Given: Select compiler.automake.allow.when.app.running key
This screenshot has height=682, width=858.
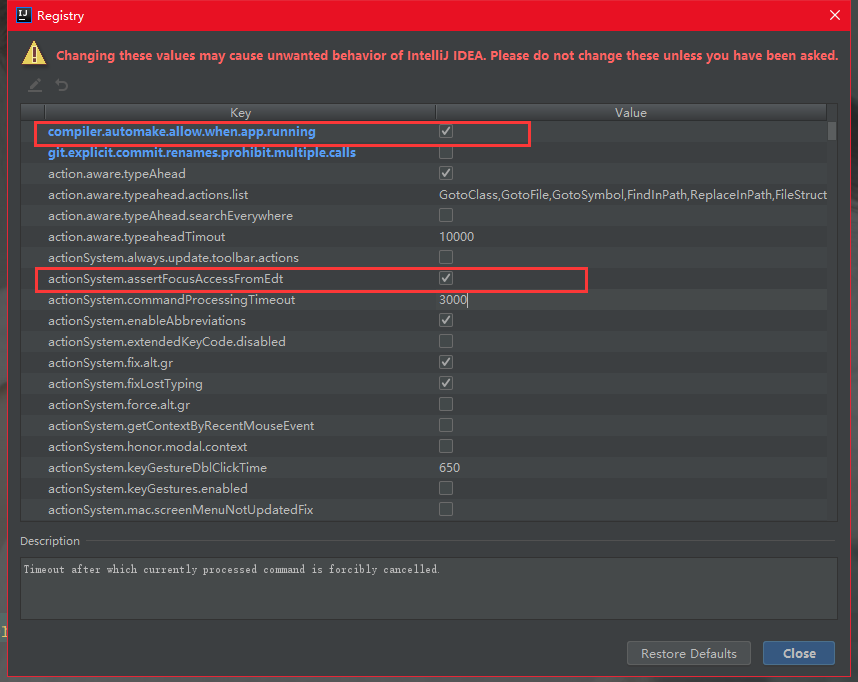Looking at the screenshot, I should [x=182, y=131].
